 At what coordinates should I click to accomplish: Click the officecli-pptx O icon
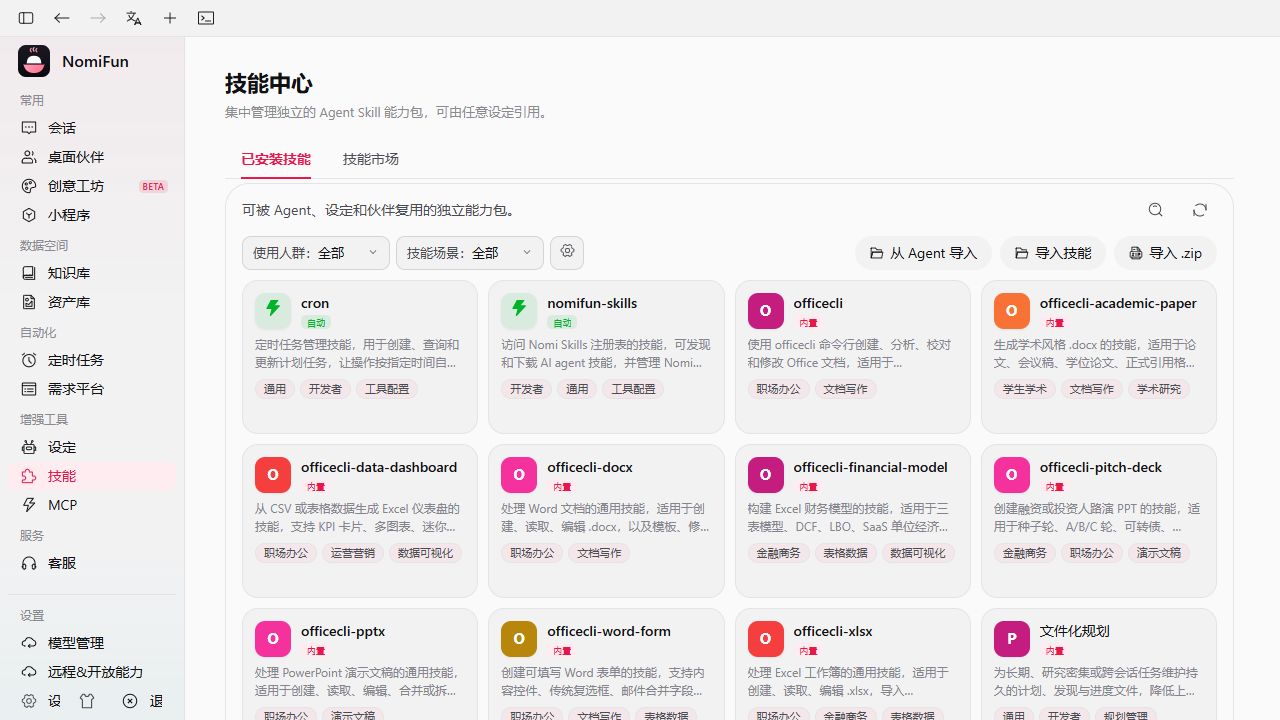click(273, 639)
